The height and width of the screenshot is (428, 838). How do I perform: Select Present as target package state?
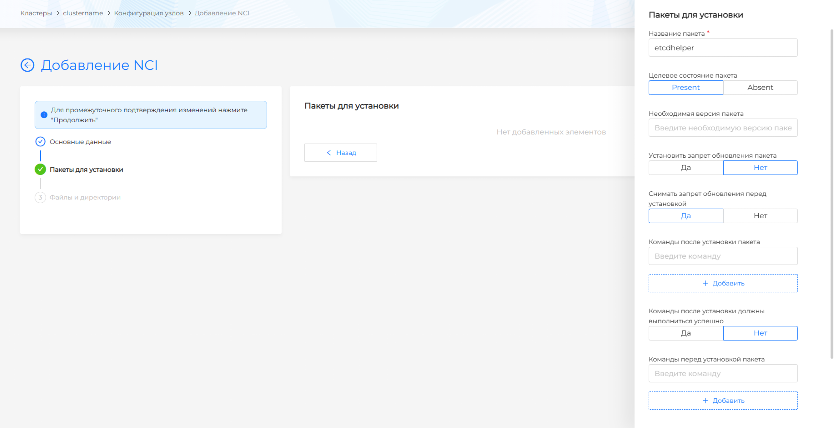[x=685, y=88]
